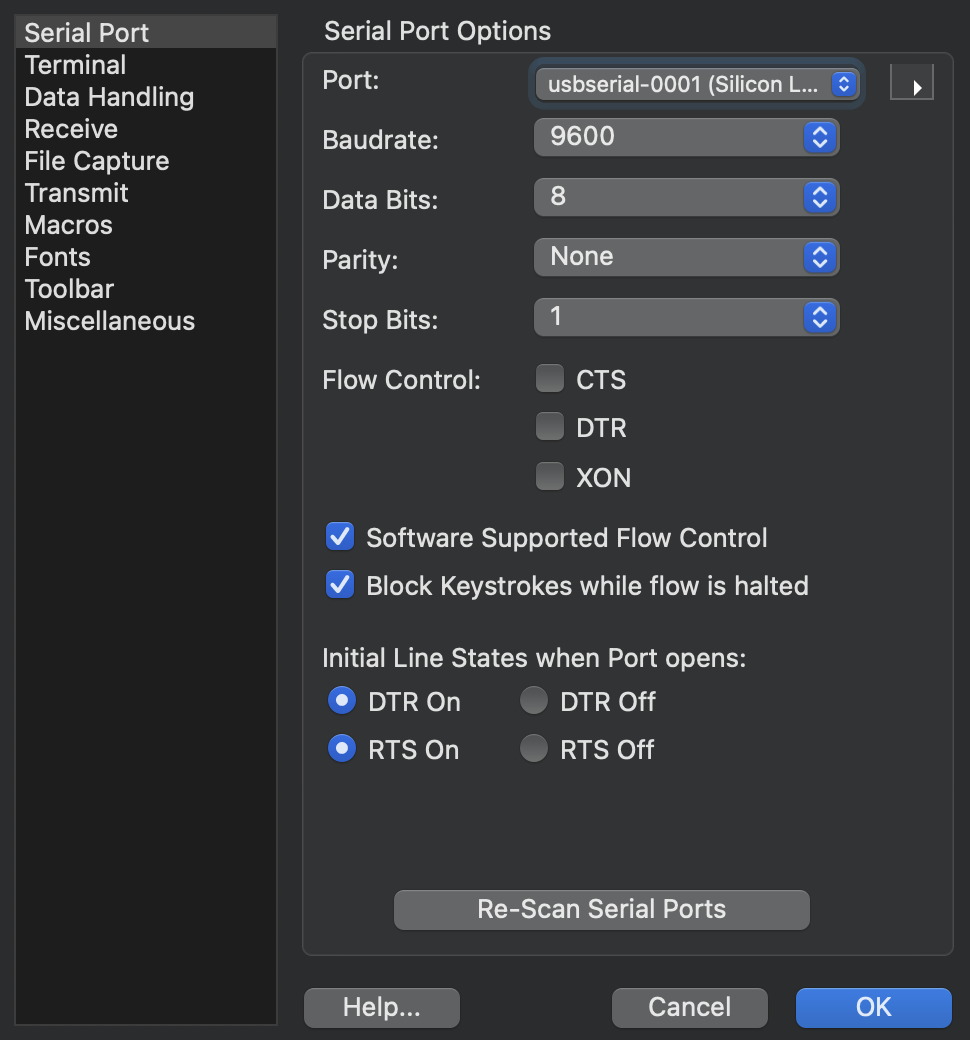Disable Block Keystrokes while flow is halted
Image resolution: width=970 pixels, height=1040 pixels.
(341, 585)
